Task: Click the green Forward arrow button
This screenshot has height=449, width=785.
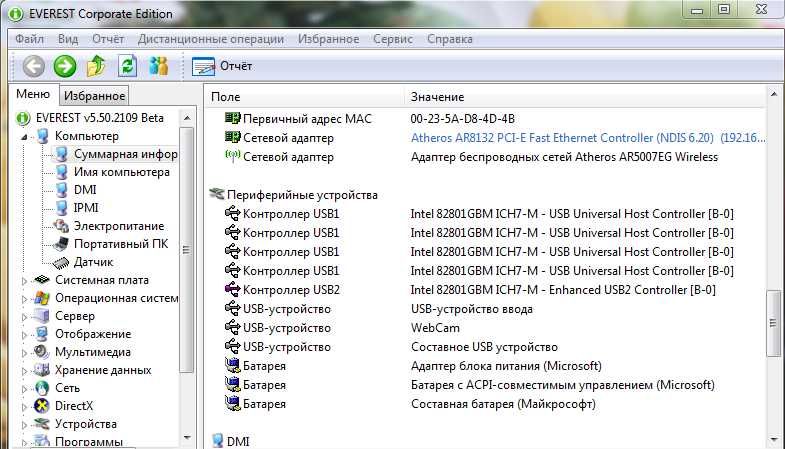Action: (x=65, y=66)
